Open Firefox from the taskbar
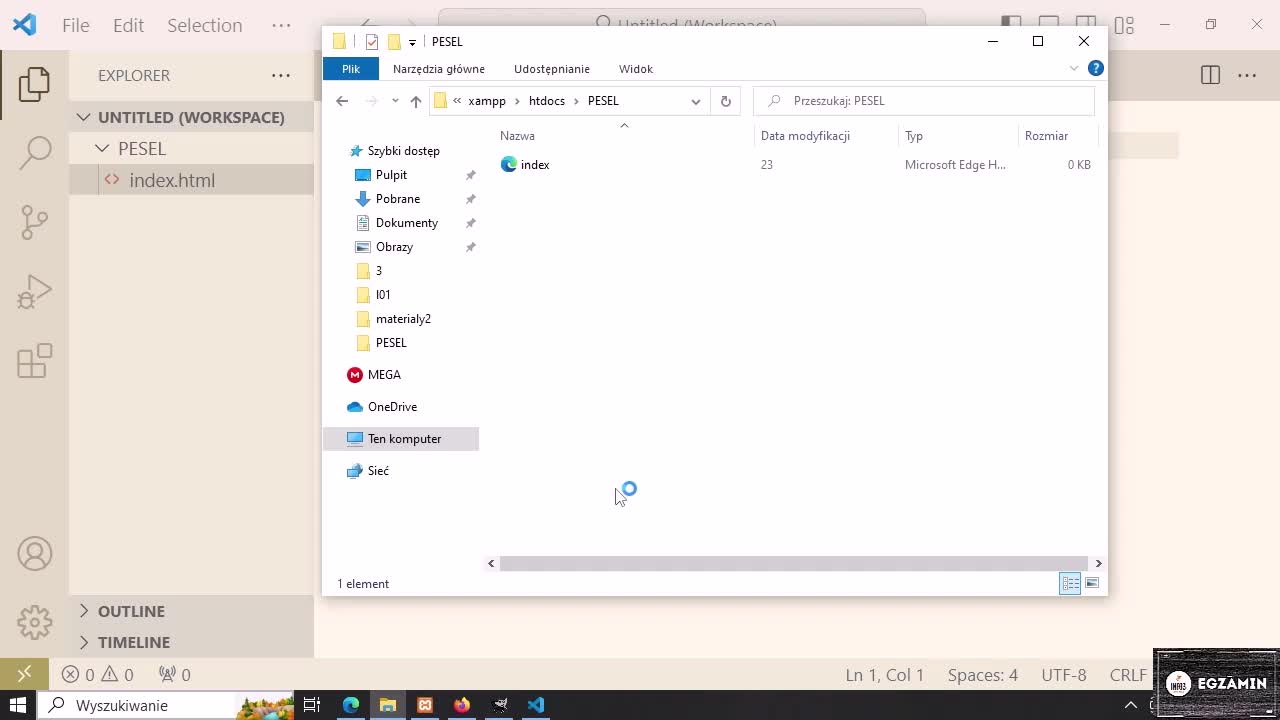 click(461, 705)
